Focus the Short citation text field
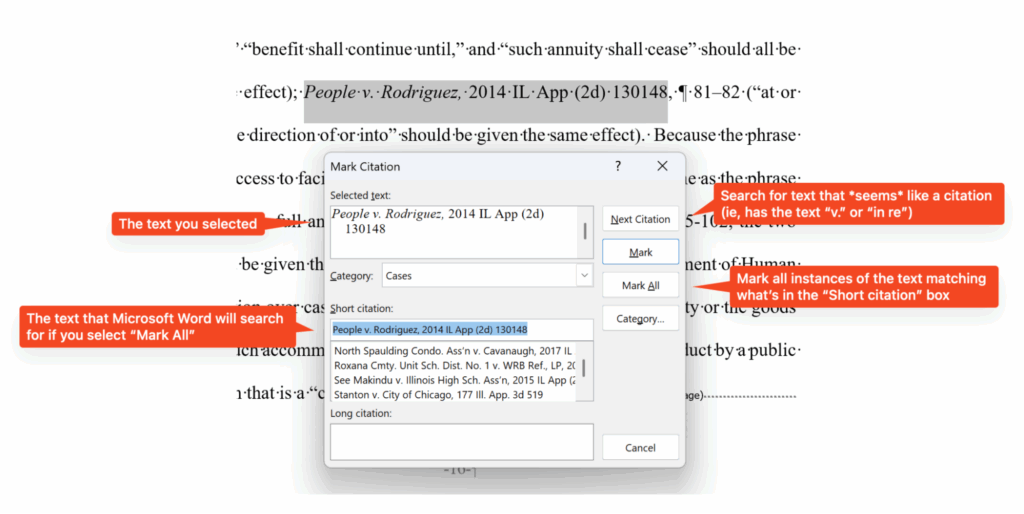This screenshot has height=514, width=1024. tap(462, 329)
